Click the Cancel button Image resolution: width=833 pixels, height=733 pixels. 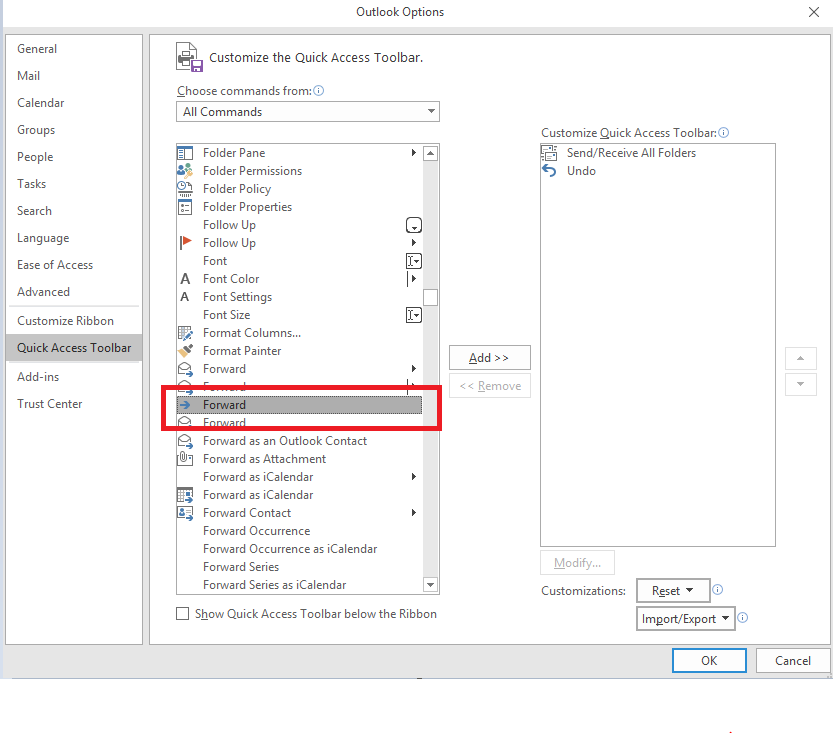(792, 660)
